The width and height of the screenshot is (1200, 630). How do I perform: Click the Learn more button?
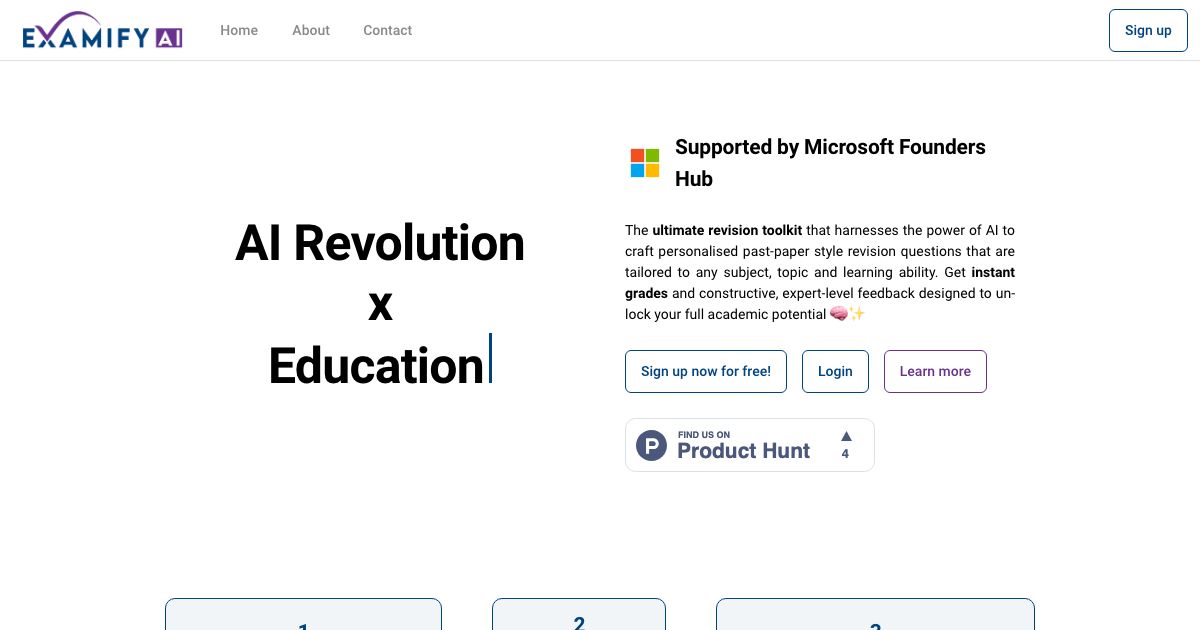click(935, 371)
